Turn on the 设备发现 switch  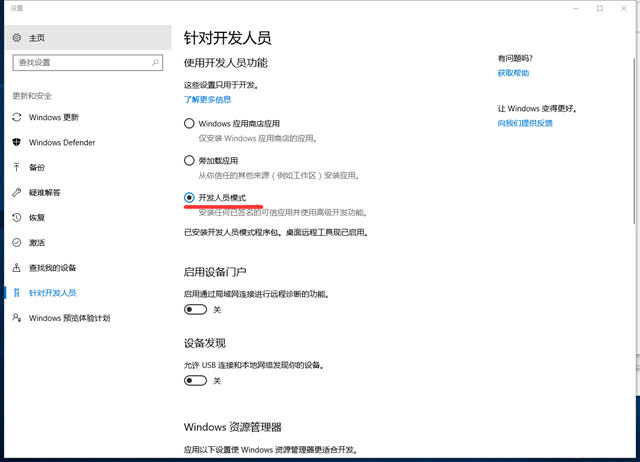[x=195, y=380]
